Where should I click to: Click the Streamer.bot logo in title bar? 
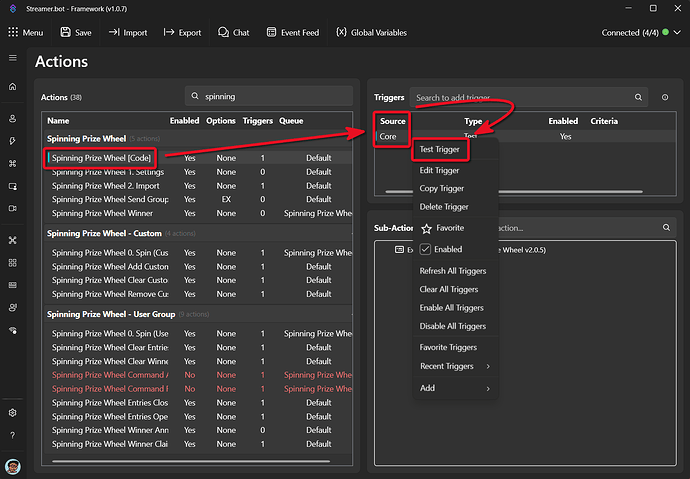13,8
